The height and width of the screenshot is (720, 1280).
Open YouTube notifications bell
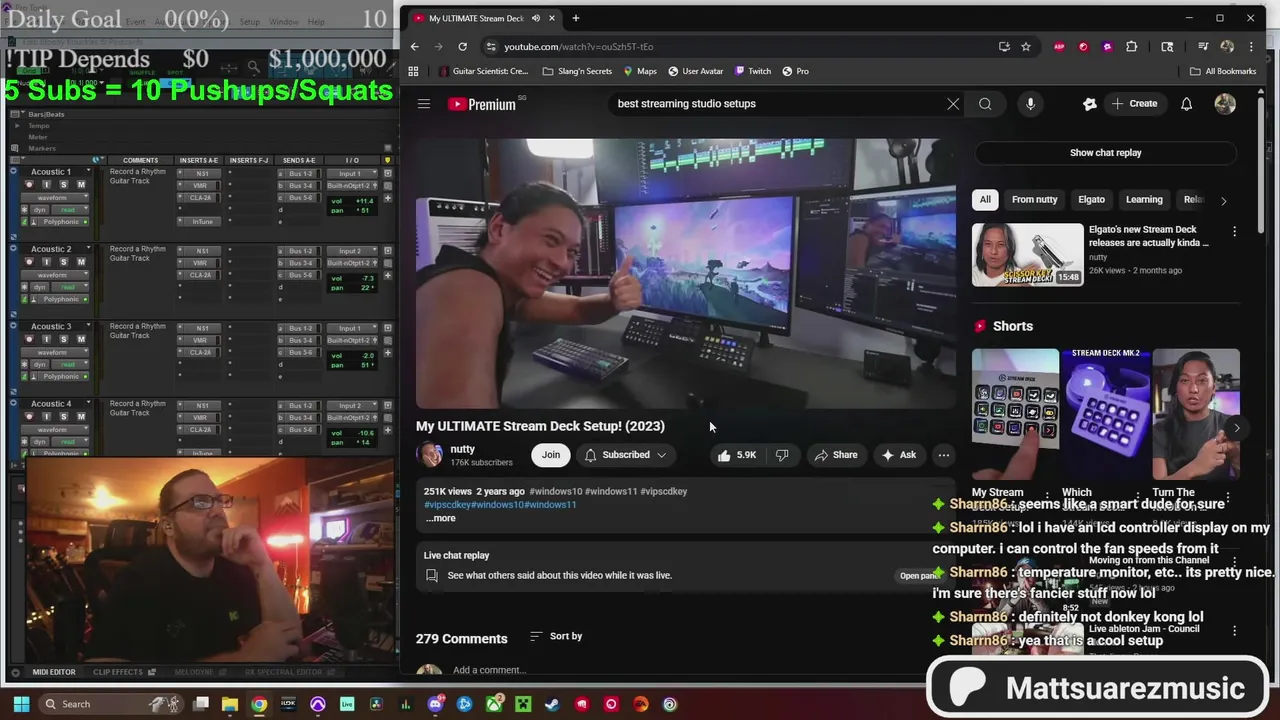click(x=1186, y=104)
